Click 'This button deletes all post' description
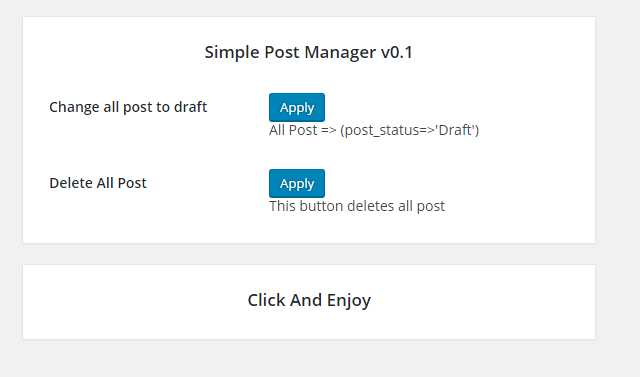The image size is (640, 377). coord(357,206)
